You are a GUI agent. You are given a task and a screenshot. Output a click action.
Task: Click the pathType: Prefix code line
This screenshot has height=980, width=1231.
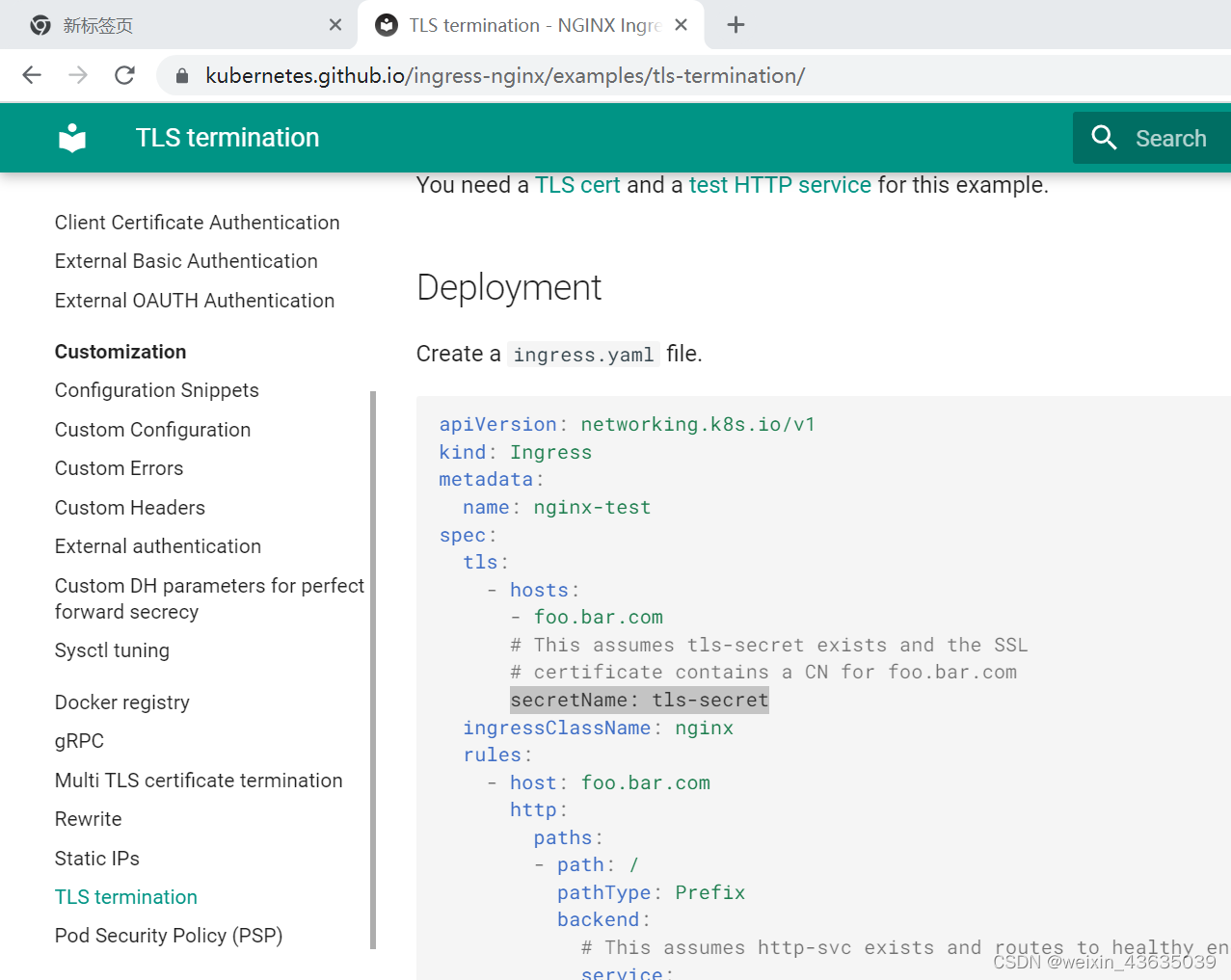651,892
